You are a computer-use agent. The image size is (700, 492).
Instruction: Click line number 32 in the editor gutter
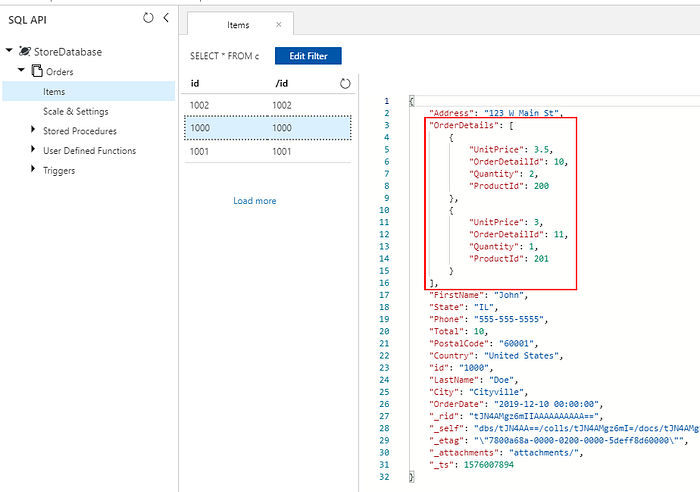(384, 477)
